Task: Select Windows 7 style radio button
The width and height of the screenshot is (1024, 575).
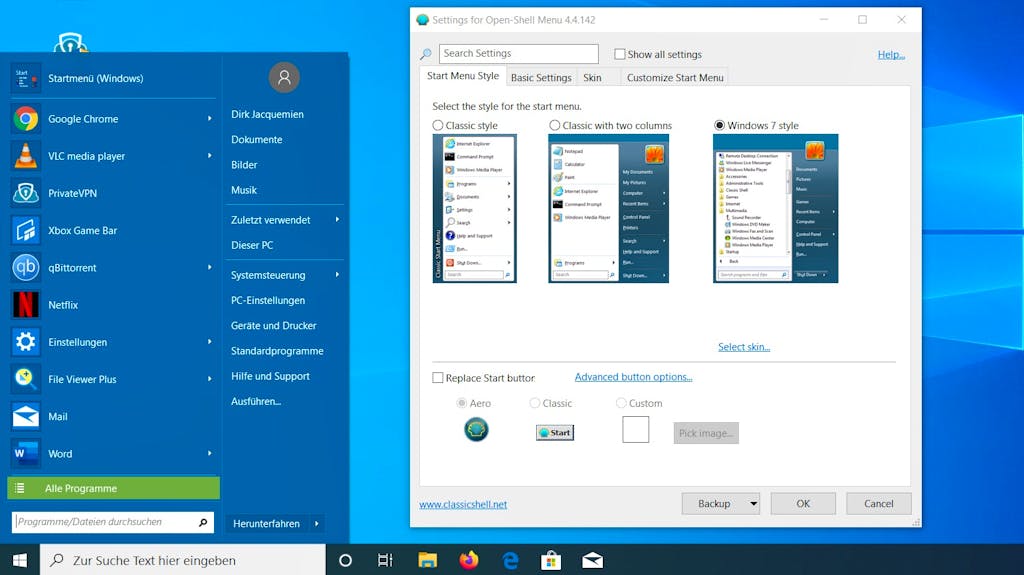Action: [x=720, y=125]
